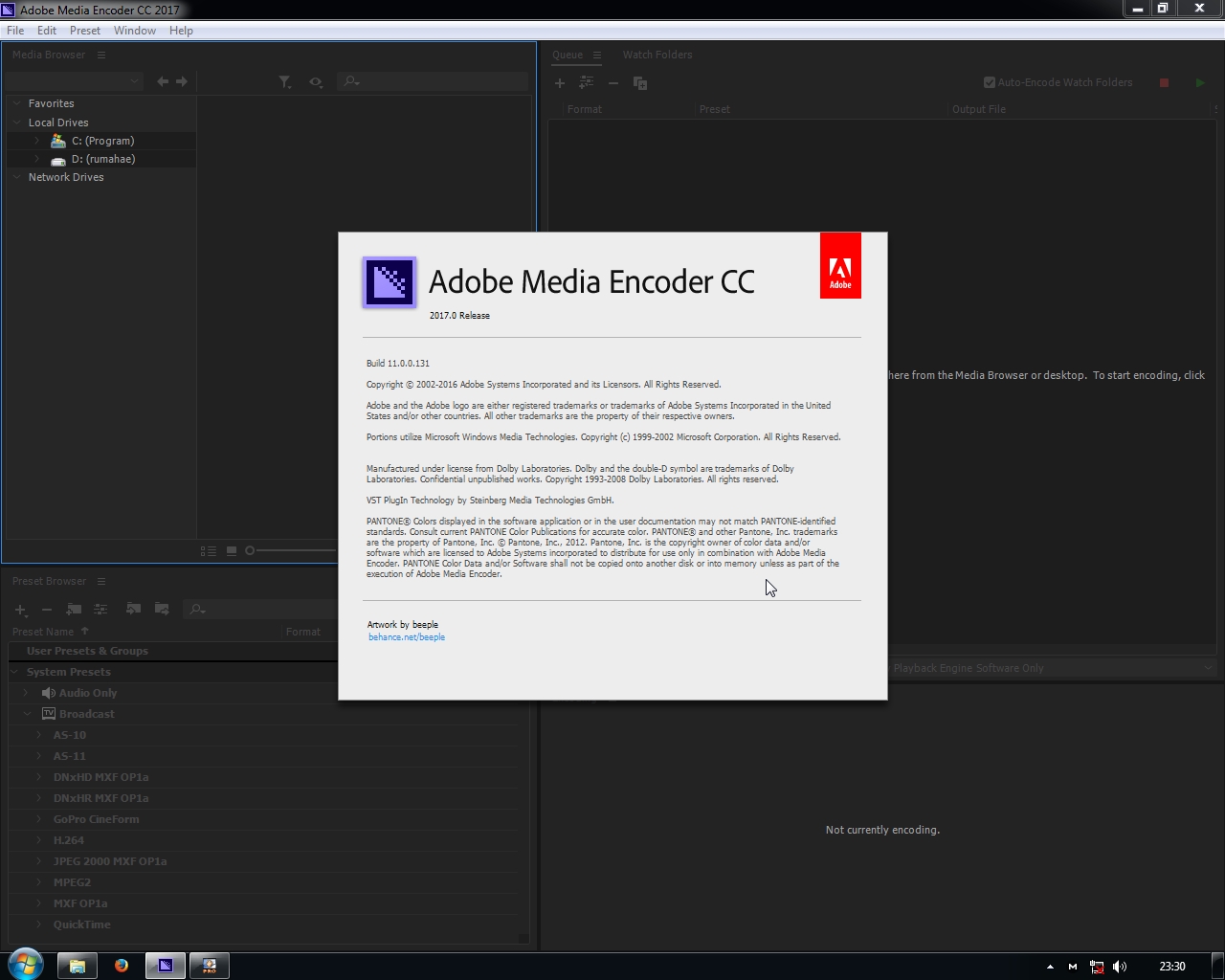Open the Playback Engine renderer dropdown

point(1052,668)
